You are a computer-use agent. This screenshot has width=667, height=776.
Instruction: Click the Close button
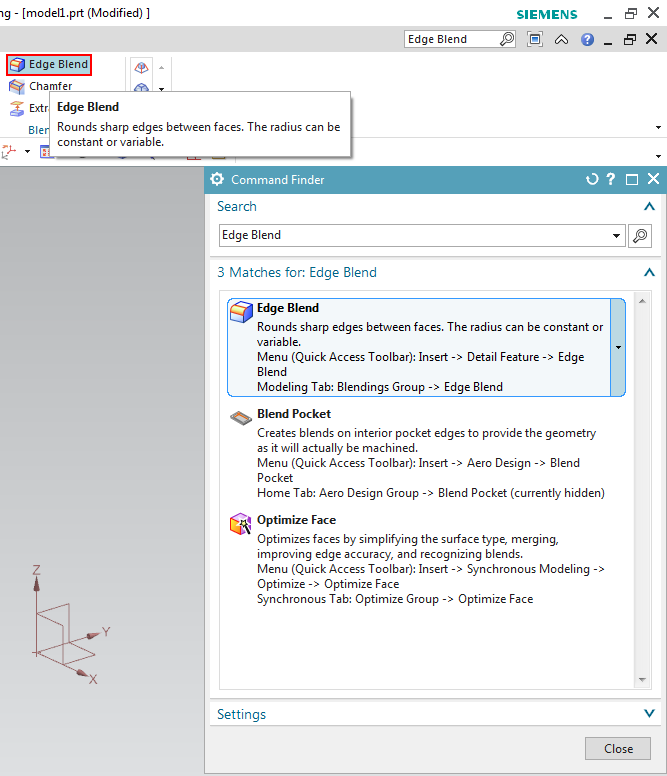click(618, 748)
